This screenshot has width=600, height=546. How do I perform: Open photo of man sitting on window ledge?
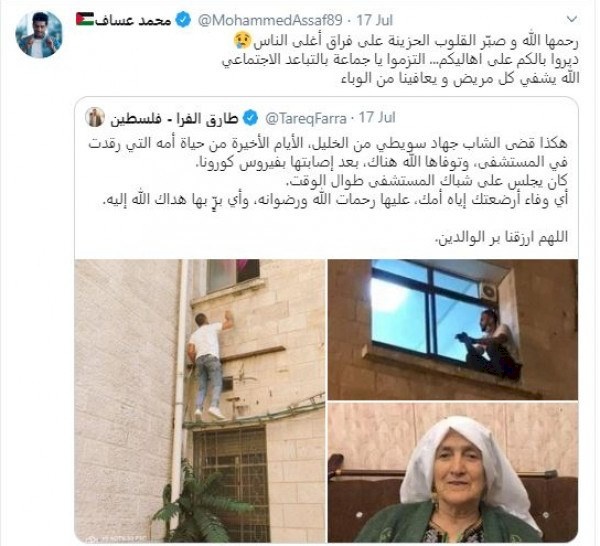click(x=453, y=329)
